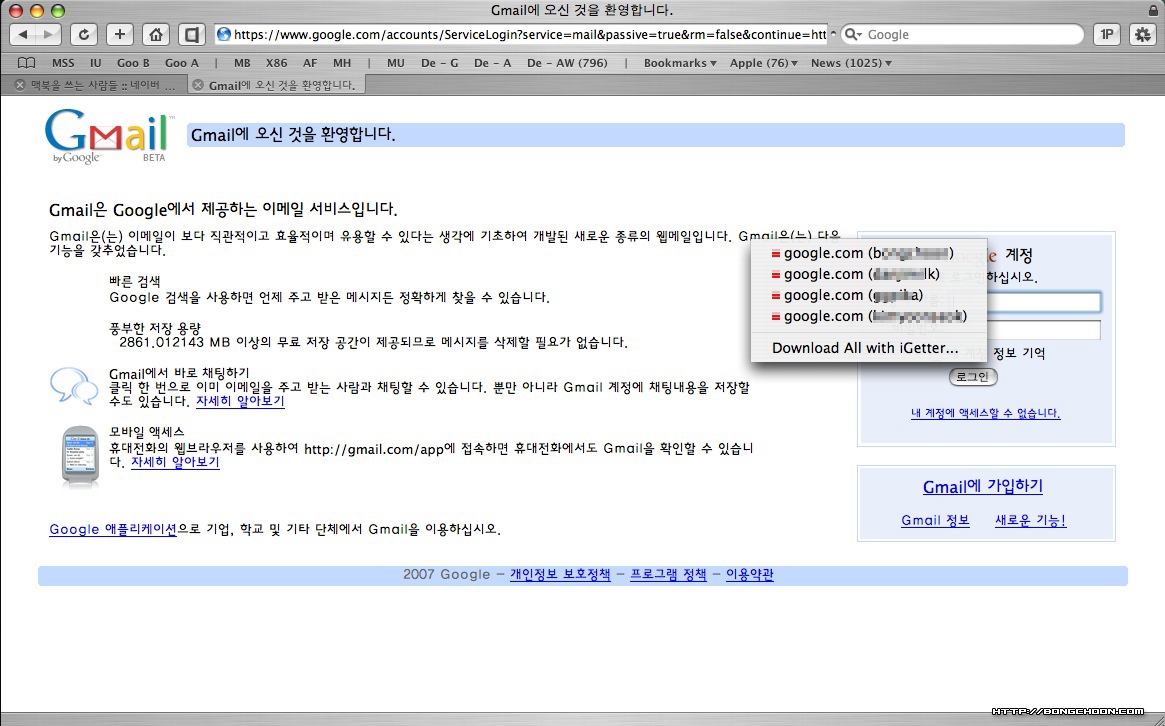
Task: Open the Apple (76) bookmarks dropdown
Action: tap(763, 63)
